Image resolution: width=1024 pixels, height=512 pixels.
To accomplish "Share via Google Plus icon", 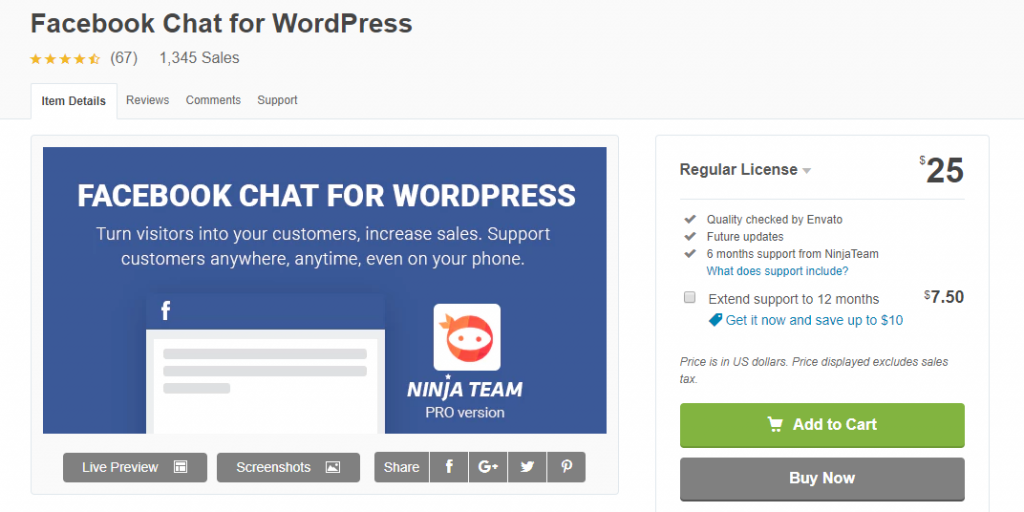I will (488, 467).
